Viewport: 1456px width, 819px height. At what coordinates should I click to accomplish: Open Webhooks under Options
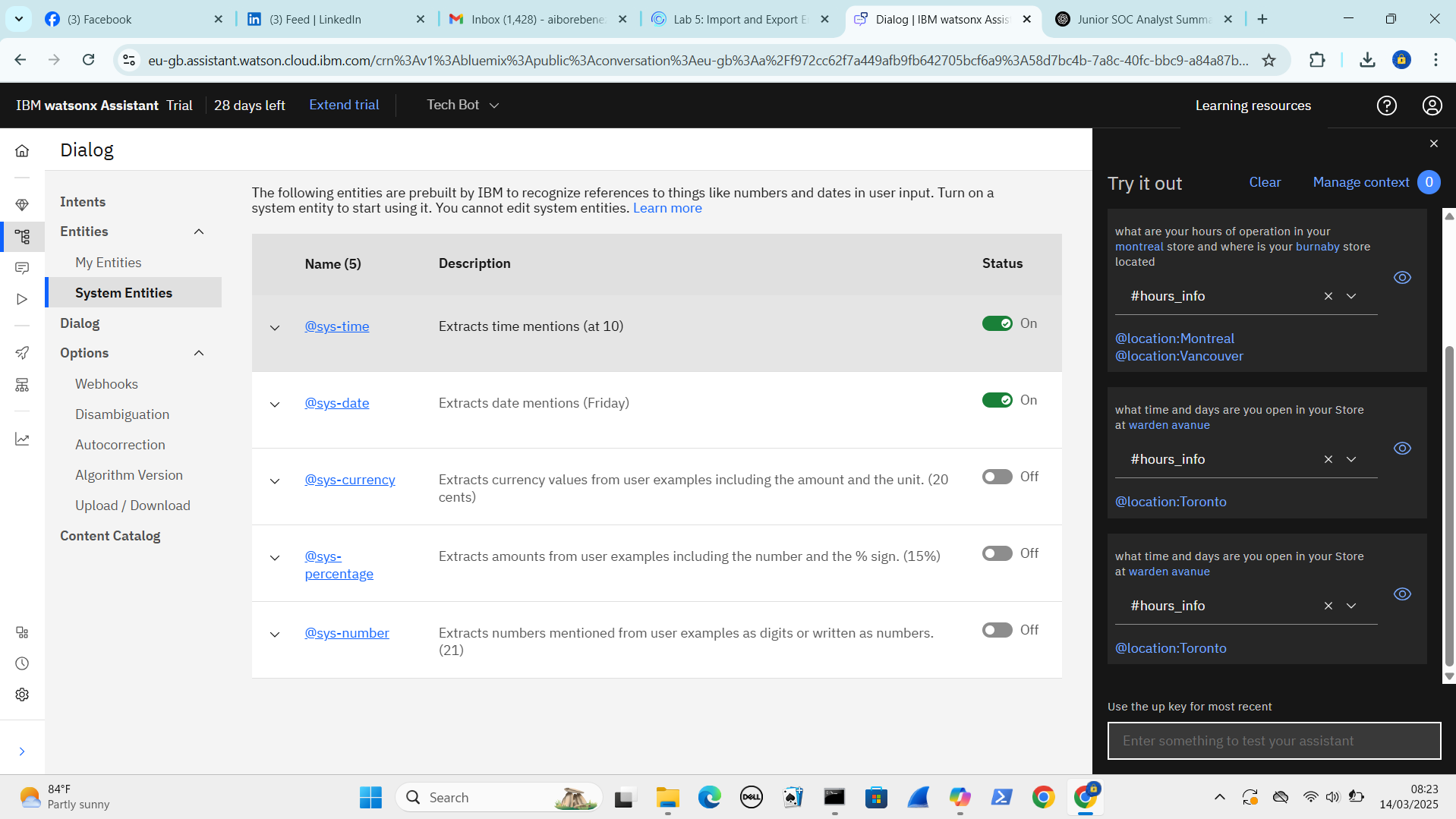pos(106,384)
